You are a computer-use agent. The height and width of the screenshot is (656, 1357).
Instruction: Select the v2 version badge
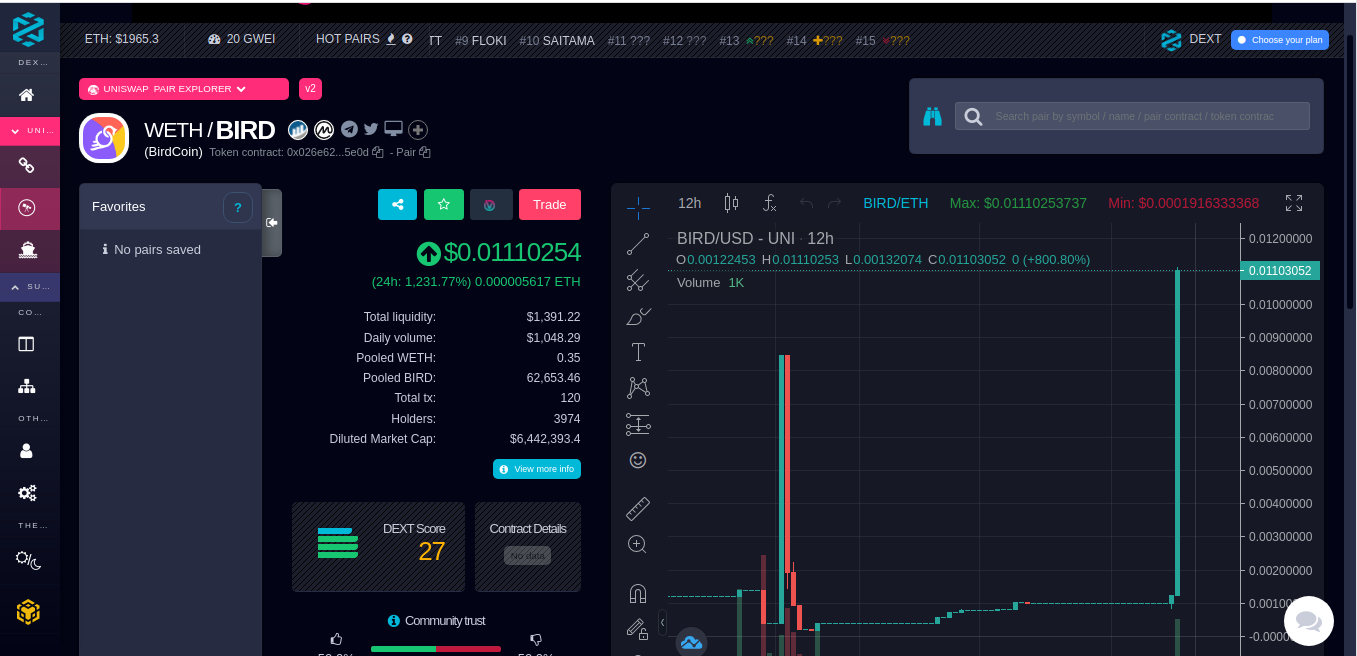pyautogui.click(x=310, y=89)
